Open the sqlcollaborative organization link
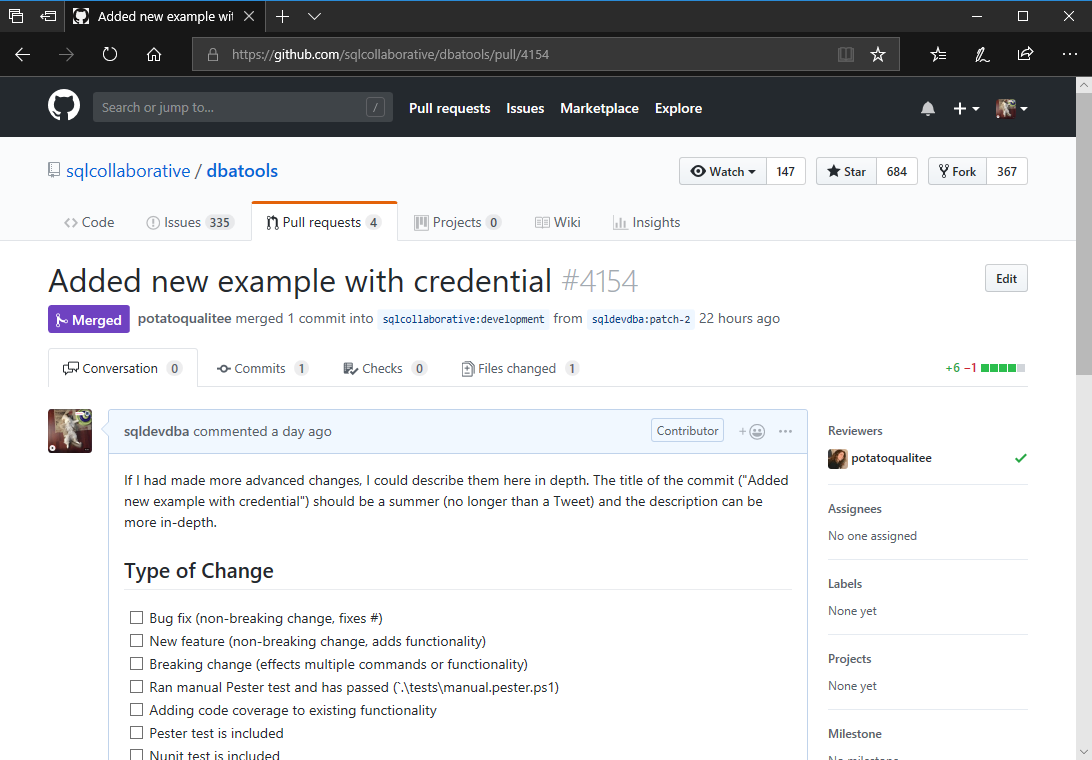The height and width of the screenshot is (760, 1092). tap(127, 171)
